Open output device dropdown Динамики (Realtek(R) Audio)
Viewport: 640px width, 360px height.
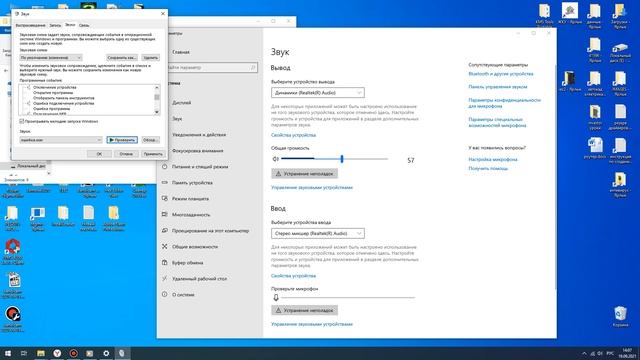(318, 93)
